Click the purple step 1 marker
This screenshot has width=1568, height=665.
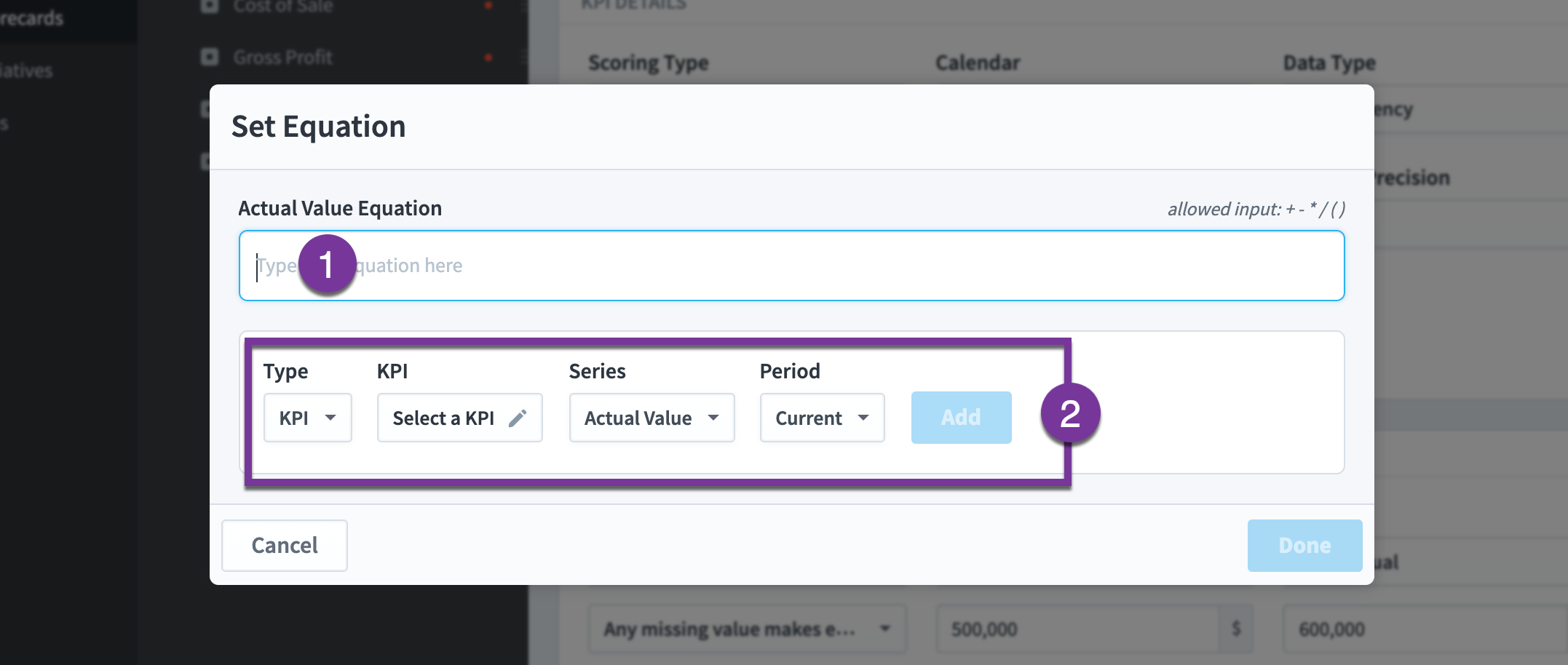coord(327,264)
